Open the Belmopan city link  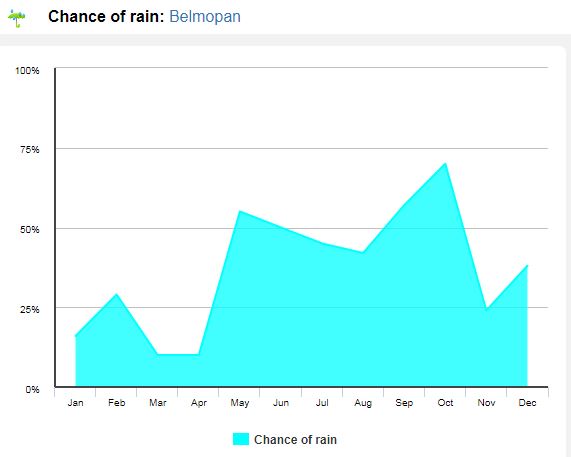[x=205, y=16]
